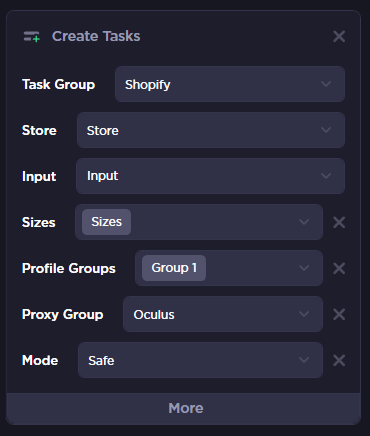The width and height of the screenshot is (370, 436).
Task: Remove the Mode row with X
Action: click(339, 360)
